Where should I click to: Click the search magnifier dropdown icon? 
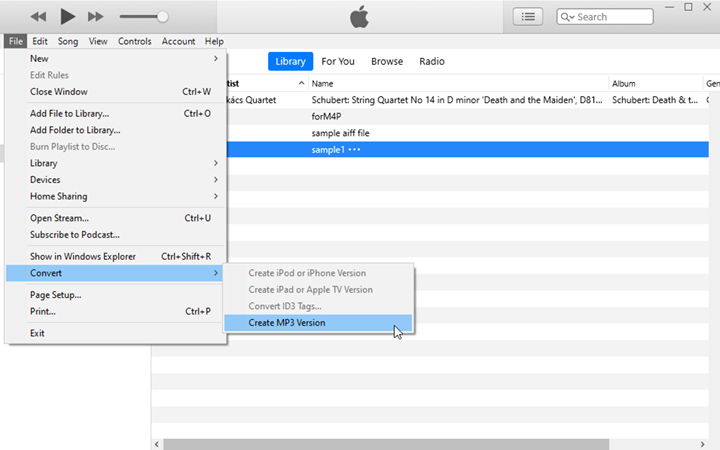click(x=567, y=16)
